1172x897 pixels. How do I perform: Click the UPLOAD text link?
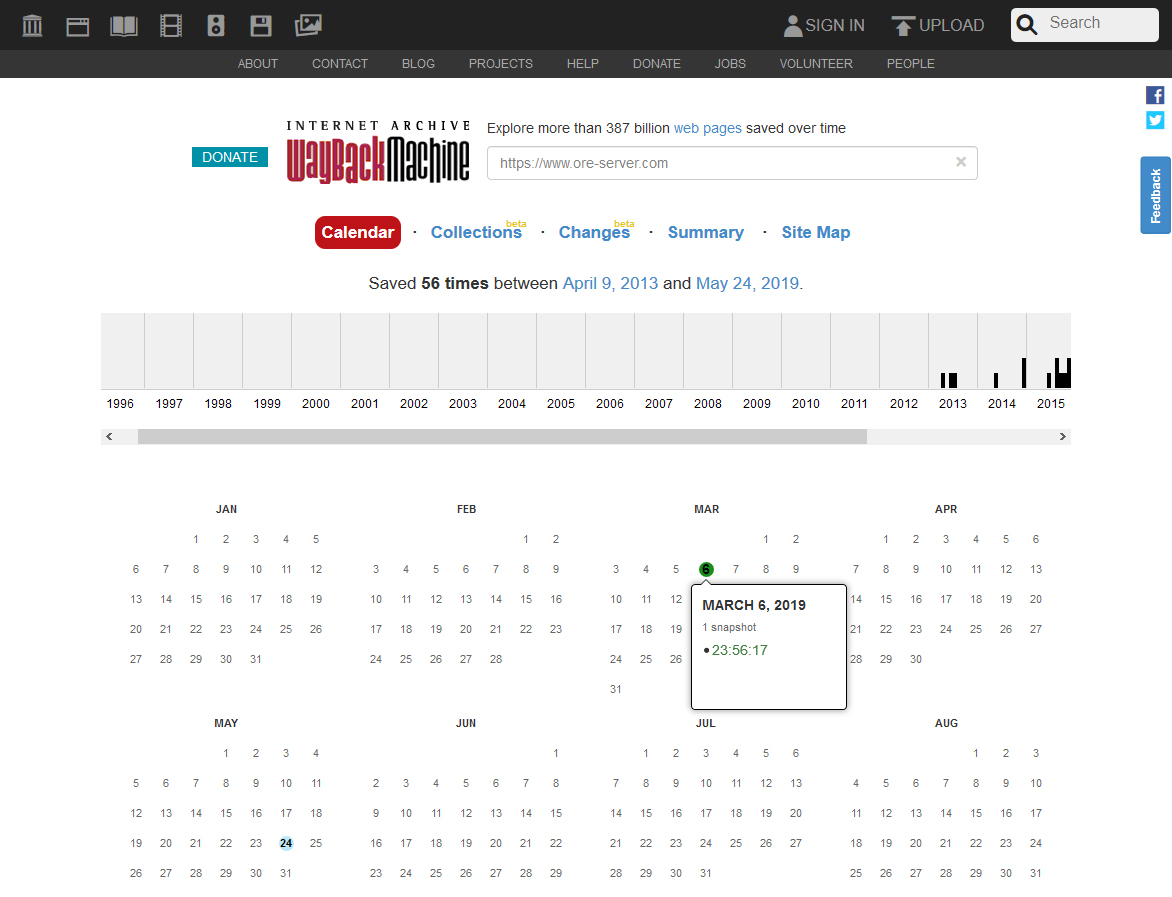tap(952, 25)
